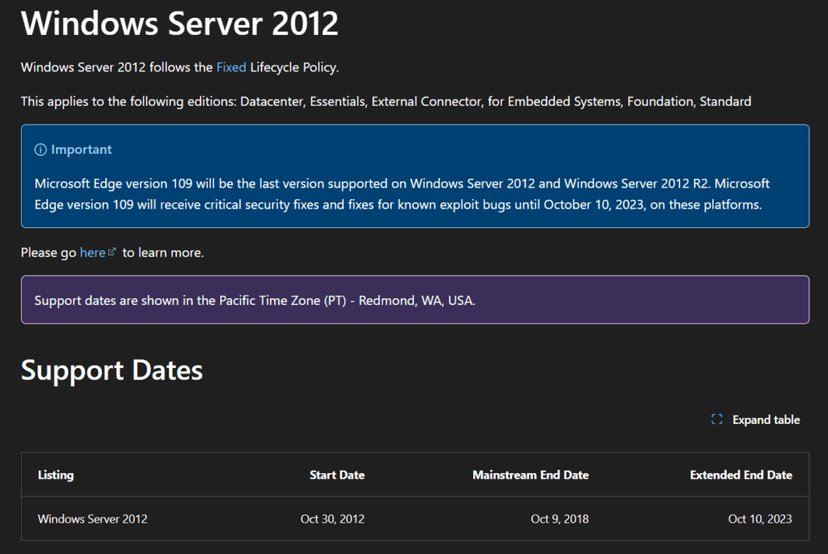
Task: Click the external link icon beside "here"
Action: click(112, 253)
